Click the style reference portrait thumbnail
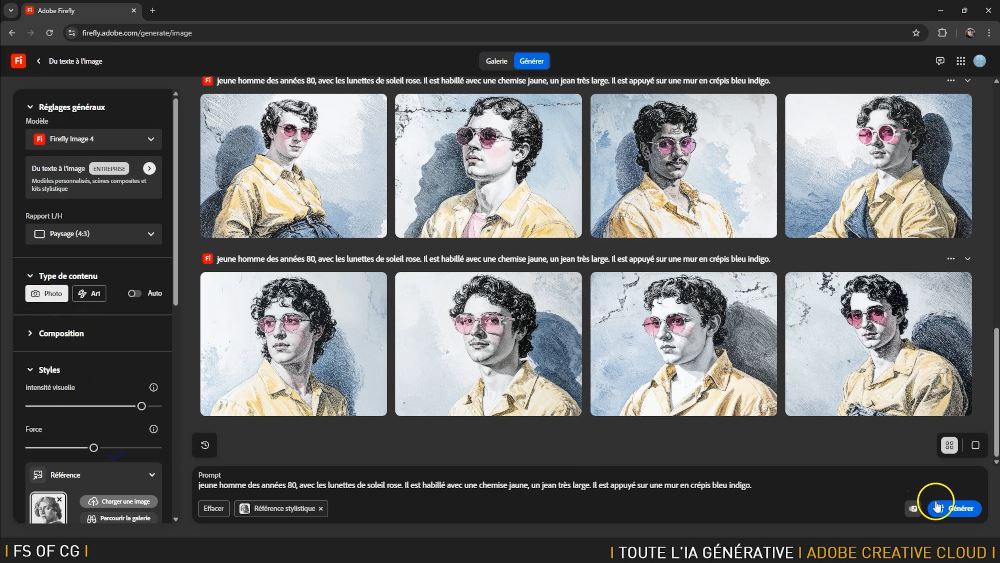The height and width of the screenshot is (563, 1000). pos(48,509)
